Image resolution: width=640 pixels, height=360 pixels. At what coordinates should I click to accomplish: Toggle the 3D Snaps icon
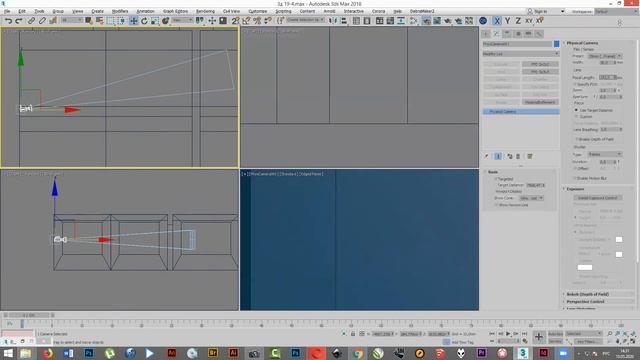(x=235, y=21)
